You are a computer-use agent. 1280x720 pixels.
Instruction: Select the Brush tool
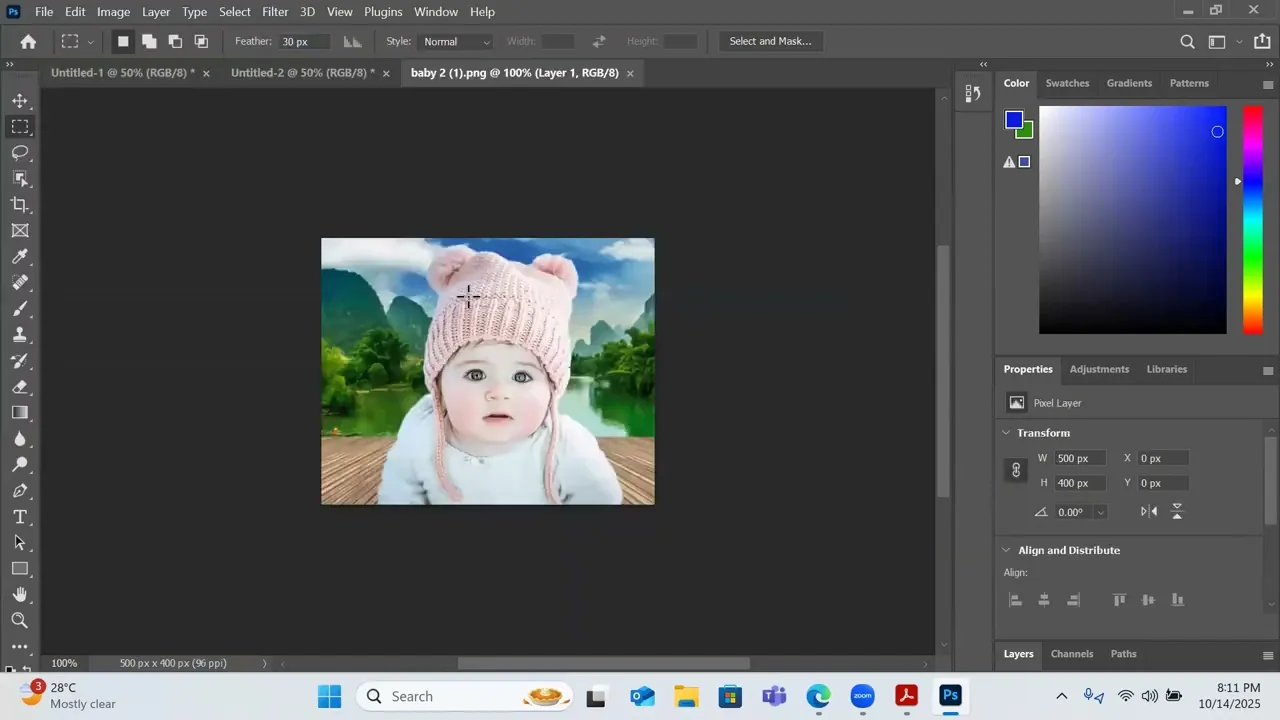pyautogui.click(x=20, y=309)
